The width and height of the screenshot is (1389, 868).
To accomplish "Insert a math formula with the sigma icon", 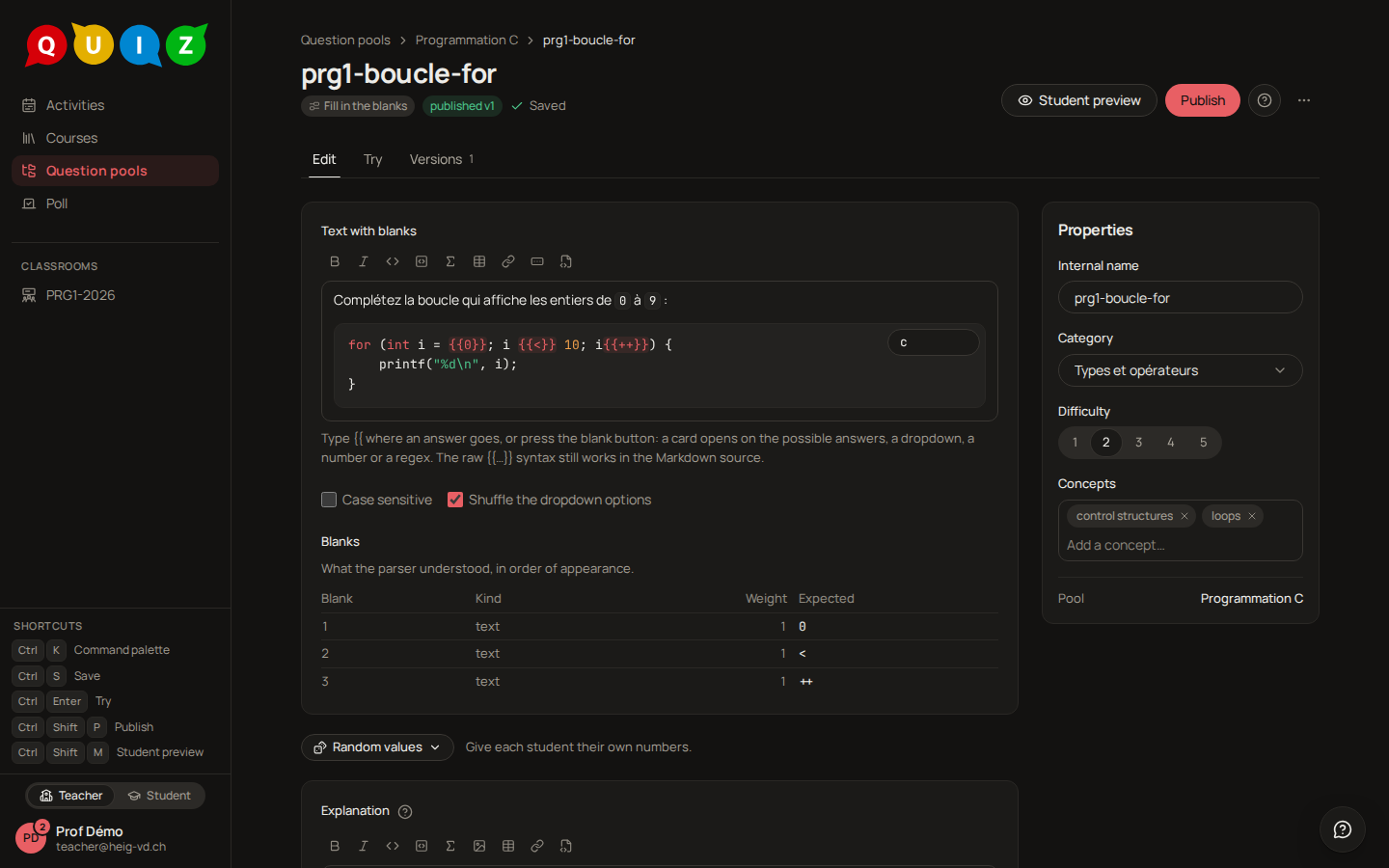I will (450, 261).
